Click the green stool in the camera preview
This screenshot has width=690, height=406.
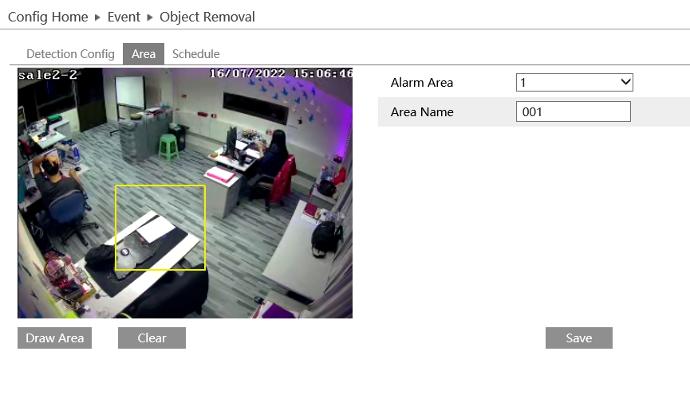click(168, 146)
